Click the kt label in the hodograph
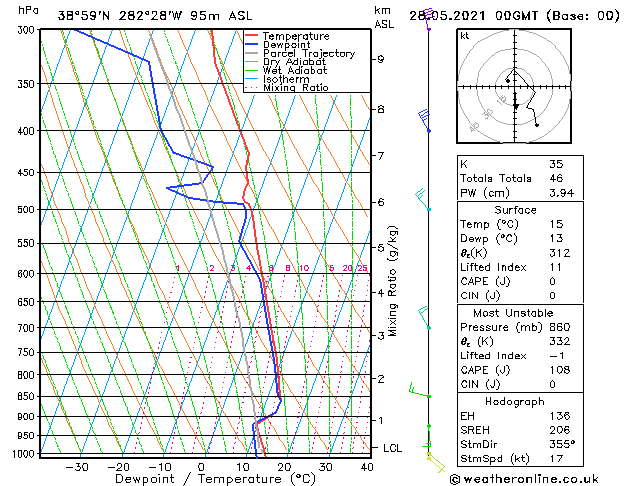629x486 pixels. (464, 36)
